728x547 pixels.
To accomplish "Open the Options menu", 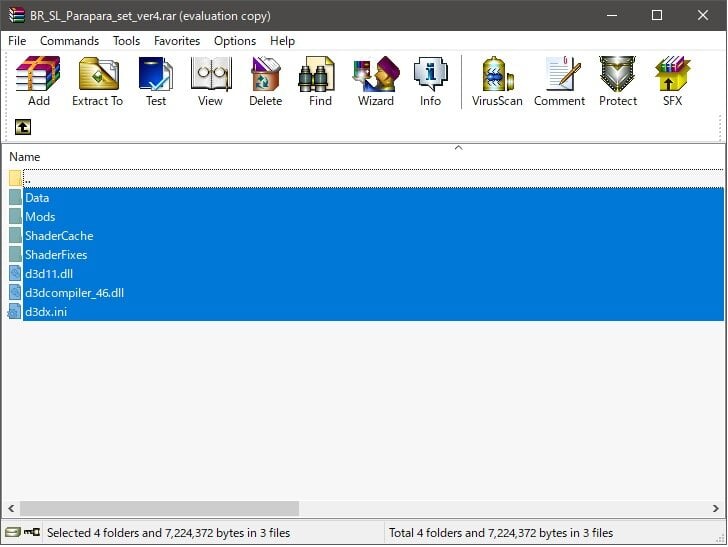I will (235, 41).
